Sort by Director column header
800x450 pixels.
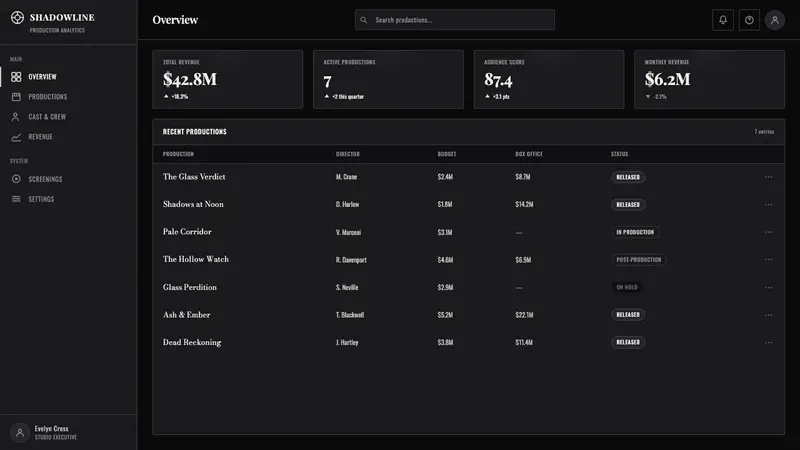pos(347,154)
